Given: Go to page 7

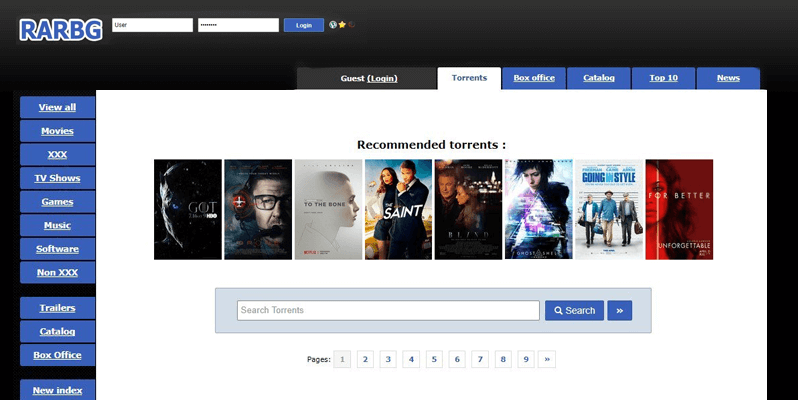Looking at the screenshot, I should 480,359.
